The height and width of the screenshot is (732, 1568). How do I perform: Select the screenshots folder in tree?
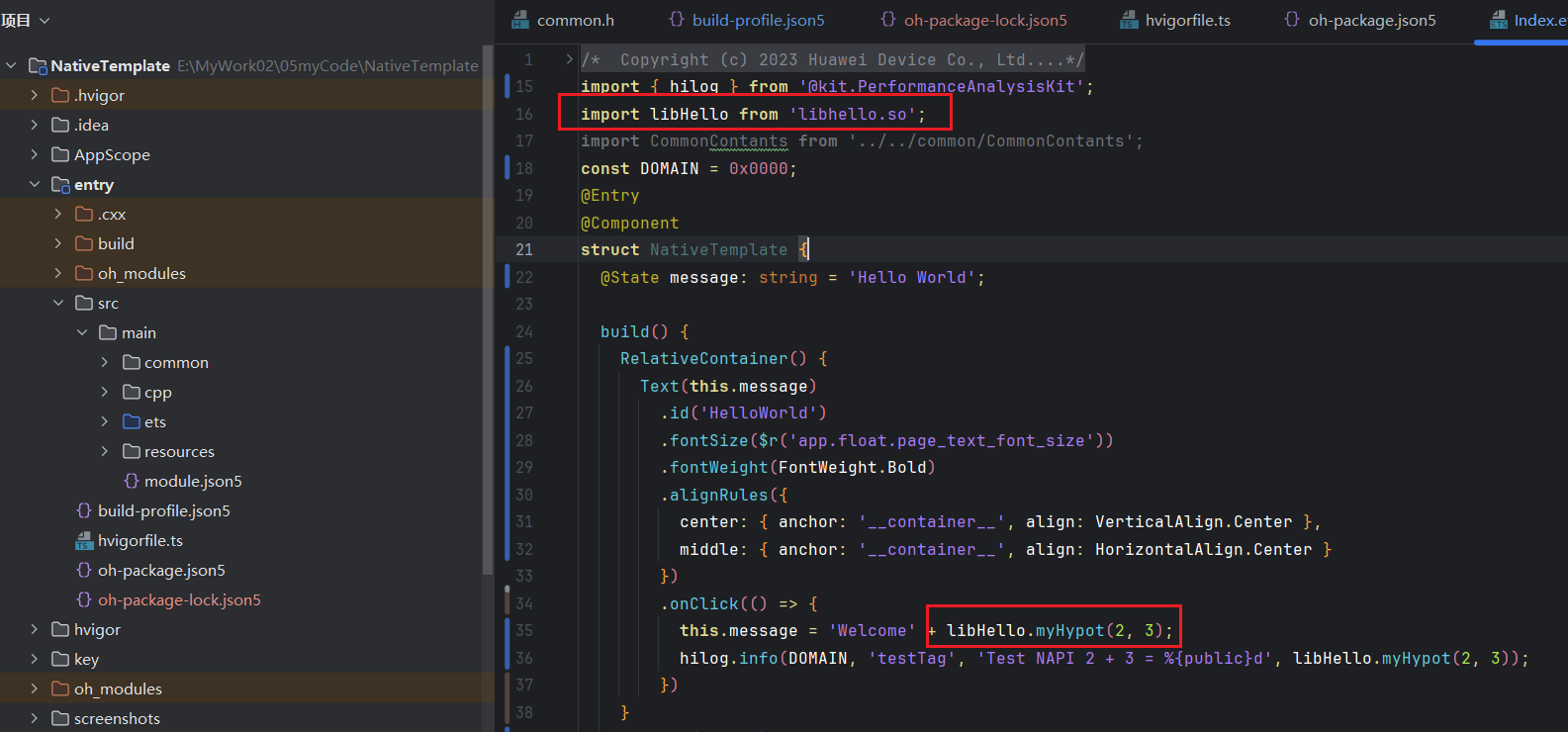coord(117,719)
